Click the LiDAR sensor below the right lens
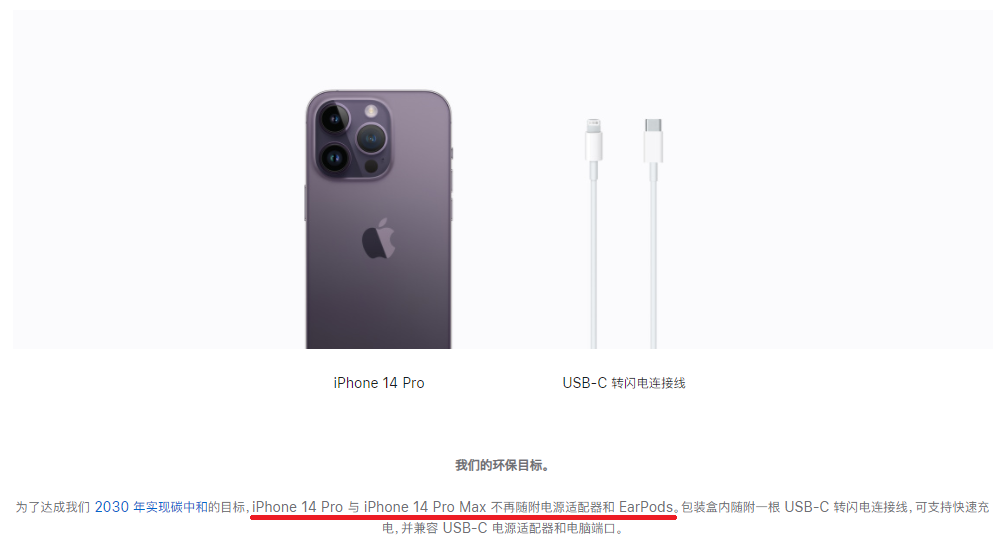Viewport: 1002px width, 546px height. pos(371,166)
